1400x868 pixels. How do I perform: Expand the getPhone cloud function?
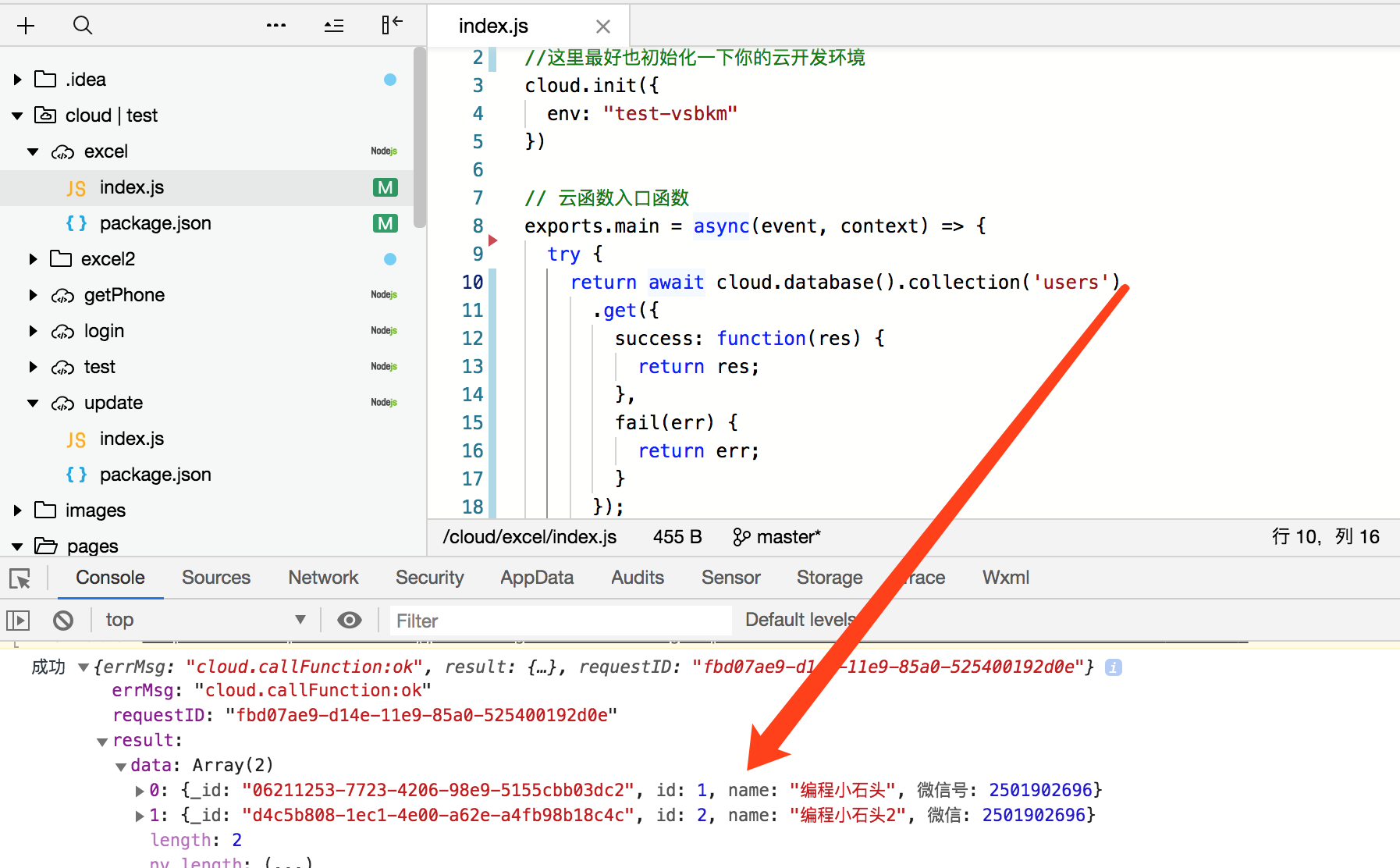pyautogui.click(x=34, y=295)
